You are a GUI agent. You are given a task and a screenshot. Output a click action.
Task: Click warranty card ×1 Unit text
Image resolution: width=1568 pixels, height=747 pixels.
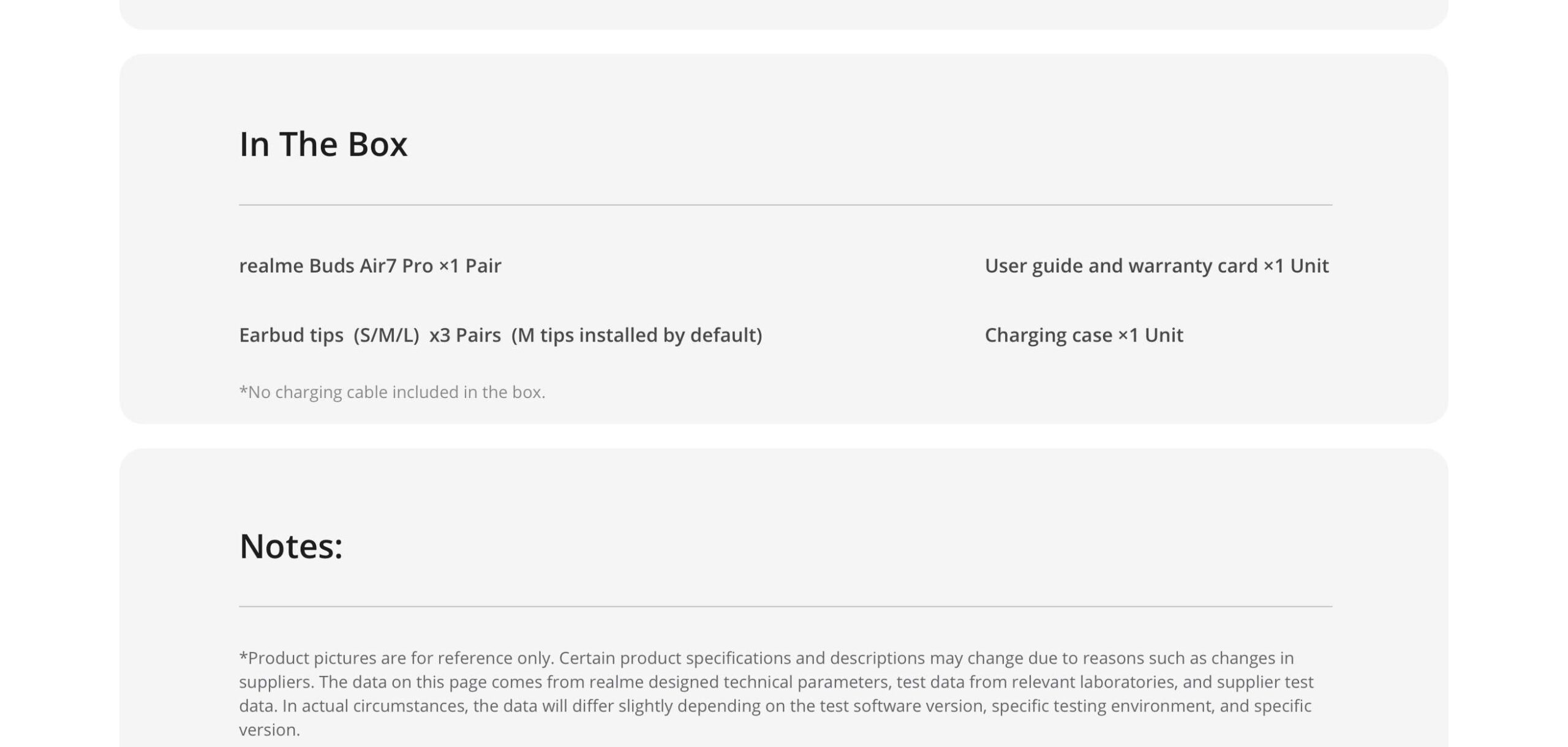pyautogui.click(x=1228, y=266)
